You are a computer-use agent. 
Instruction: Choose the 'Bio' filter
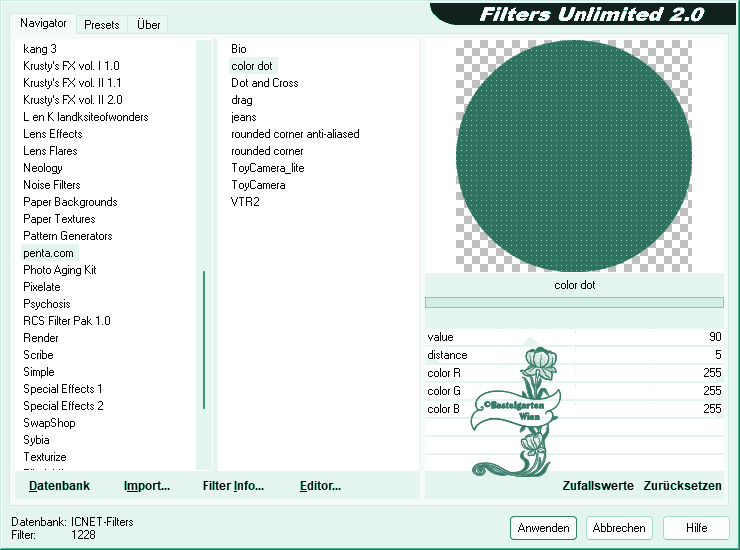point(239,49)
